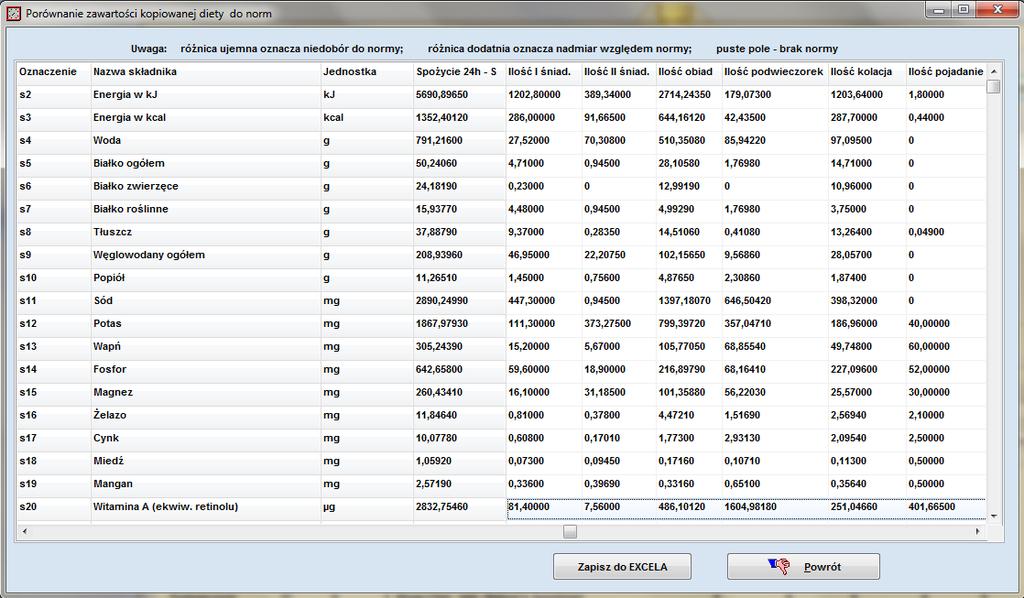Viewport: 1024px width, 598px height.
Task: Click value 2832,75460 for Witamina A
Action: (460, 507)
